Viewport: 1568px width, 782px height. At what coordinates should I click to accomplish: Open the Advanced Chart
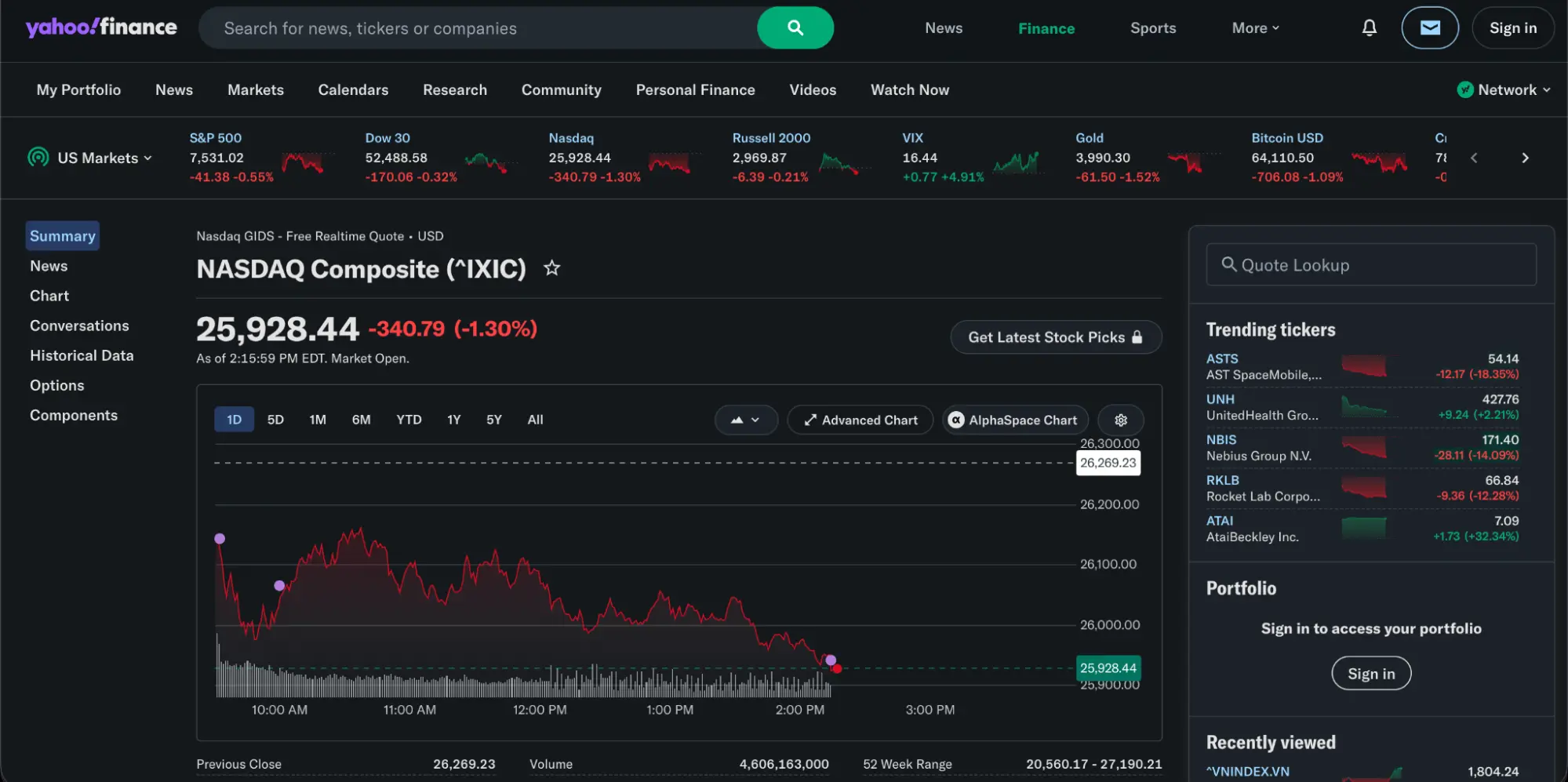click(860, 420)
